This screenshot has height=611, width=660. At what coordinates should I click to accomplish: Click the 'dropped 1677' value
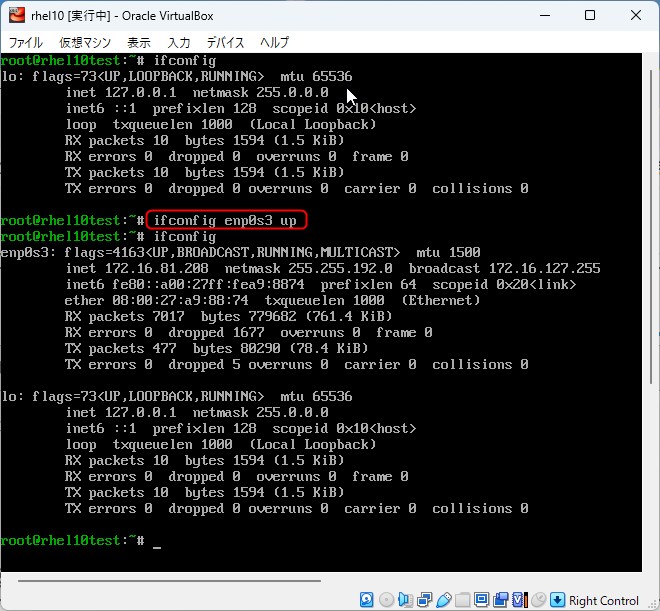click(x=216, y=332)
